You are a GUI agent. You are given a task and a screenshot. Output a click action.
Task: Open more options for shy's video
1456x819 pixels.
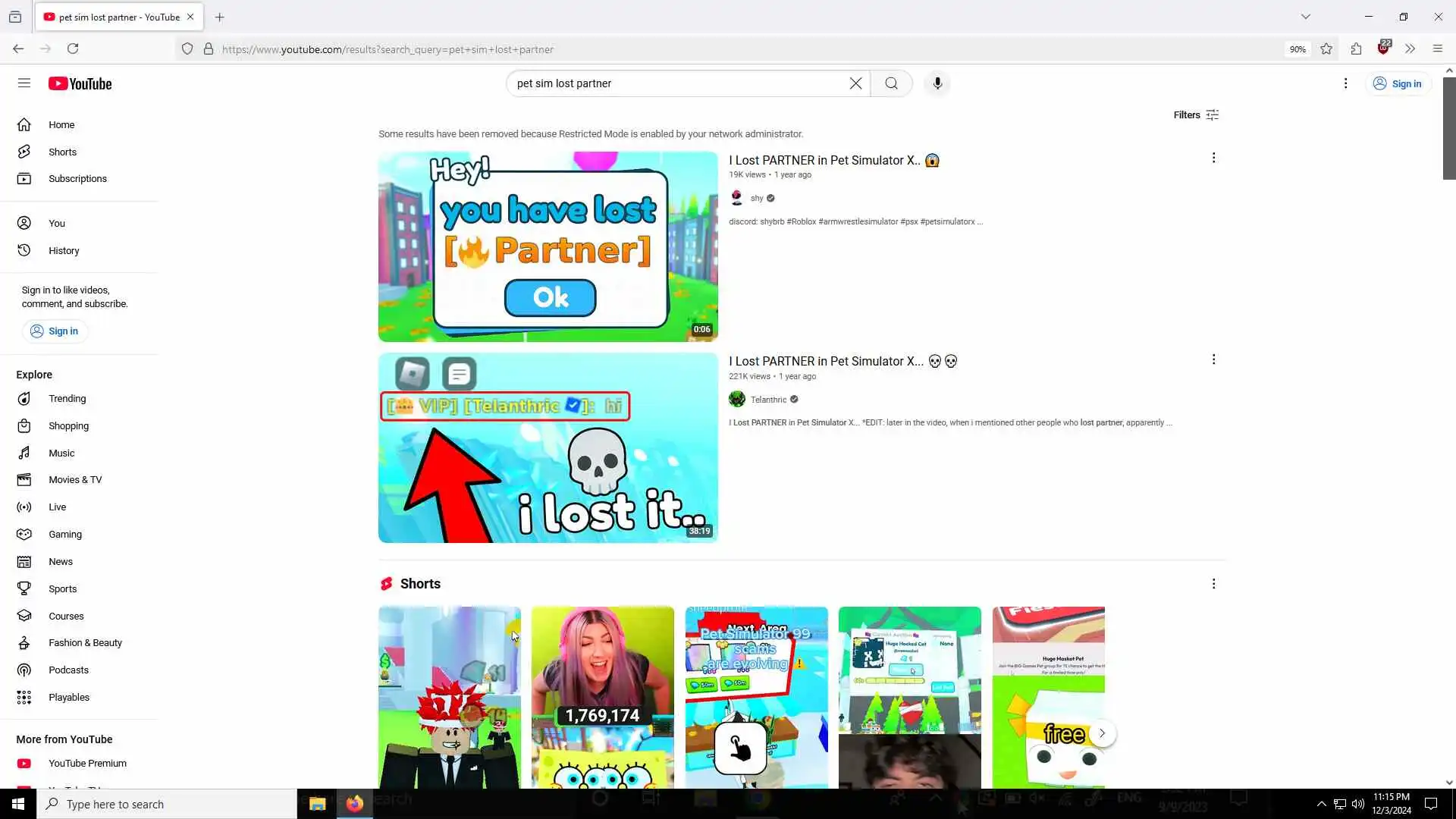point(1213,158)
